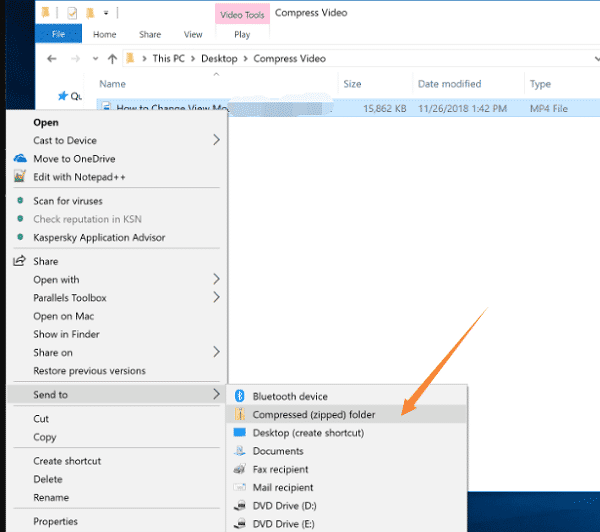
Task: Open the File tab
Action: coord(58,34)
